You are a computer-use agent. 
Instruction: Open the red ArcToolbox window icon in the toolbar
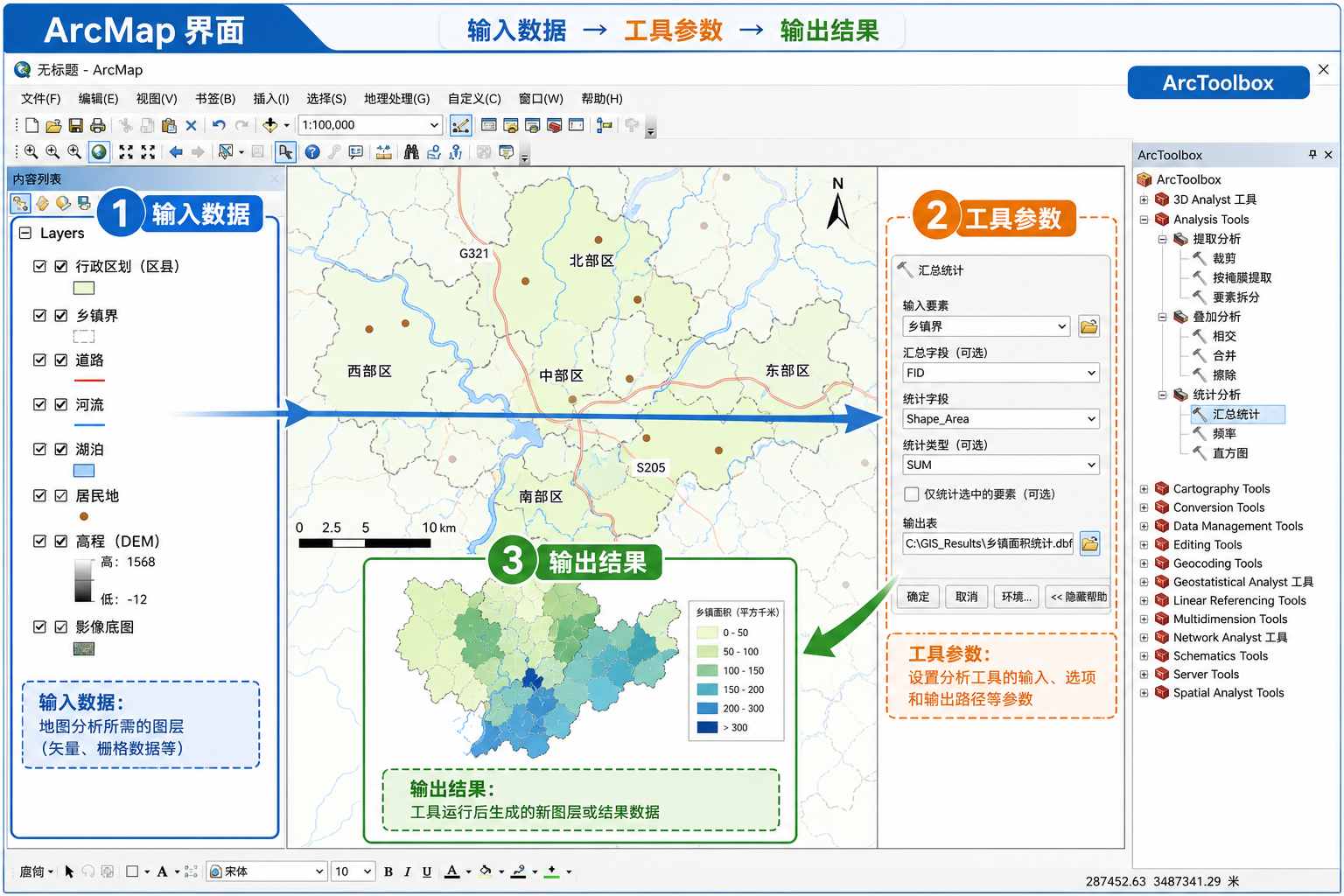point(554,125)
